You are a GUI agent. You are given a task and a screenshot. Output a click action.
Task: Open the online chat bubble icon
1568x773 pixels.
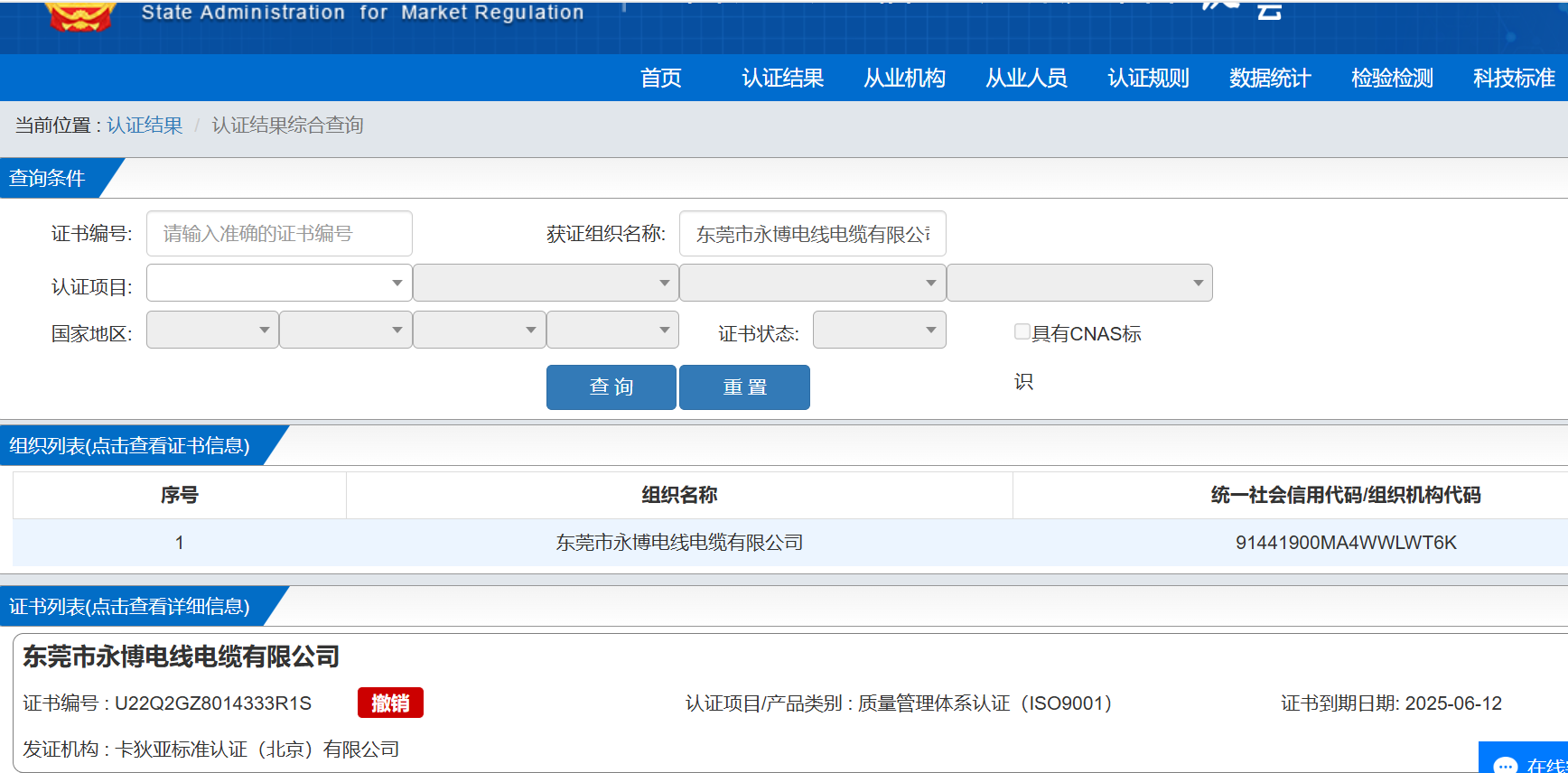pyautogui.click(x=1505, y=765)
